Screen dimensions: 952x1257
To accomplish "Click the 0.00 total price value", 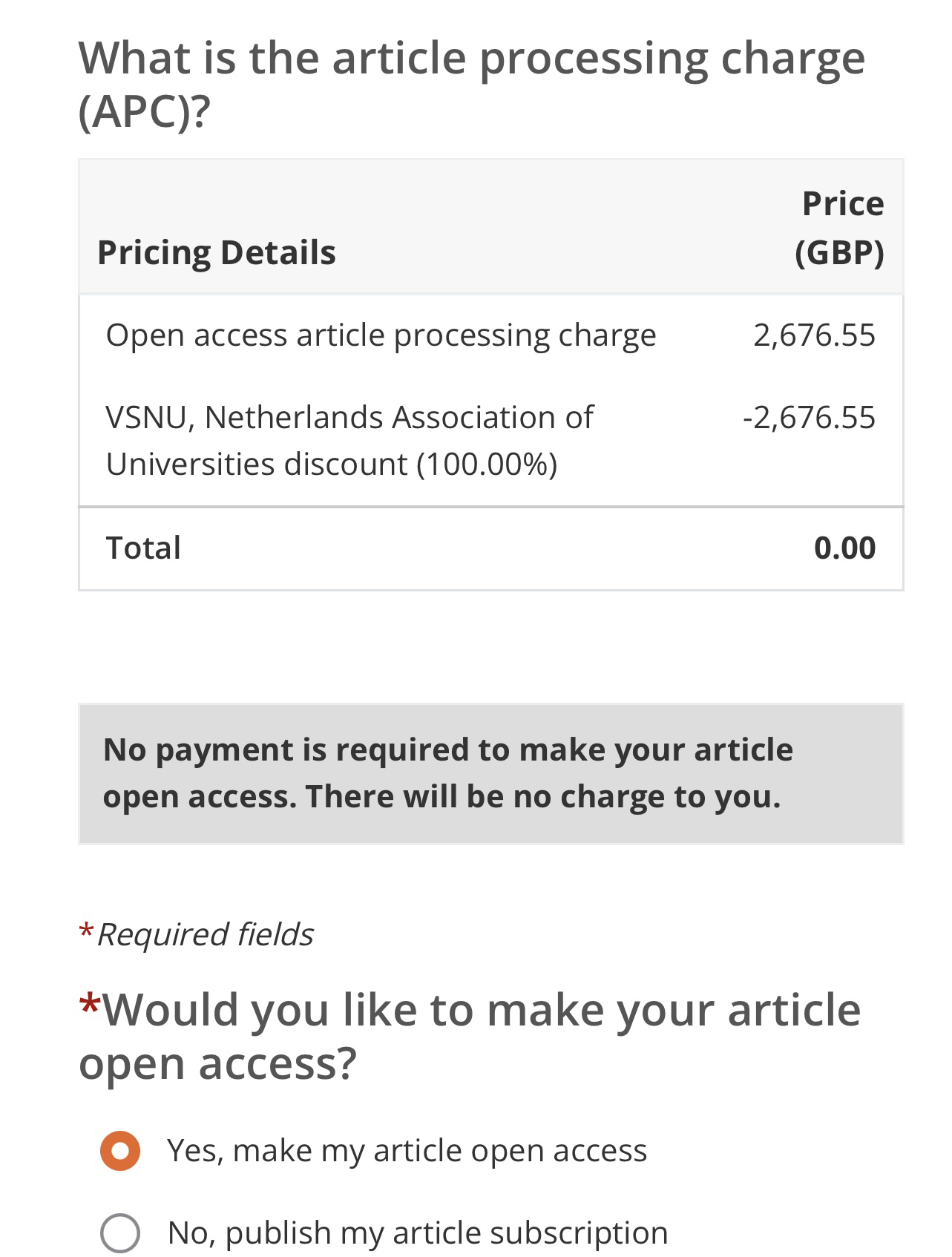I will pyautogui.click(x=844, y=548).
